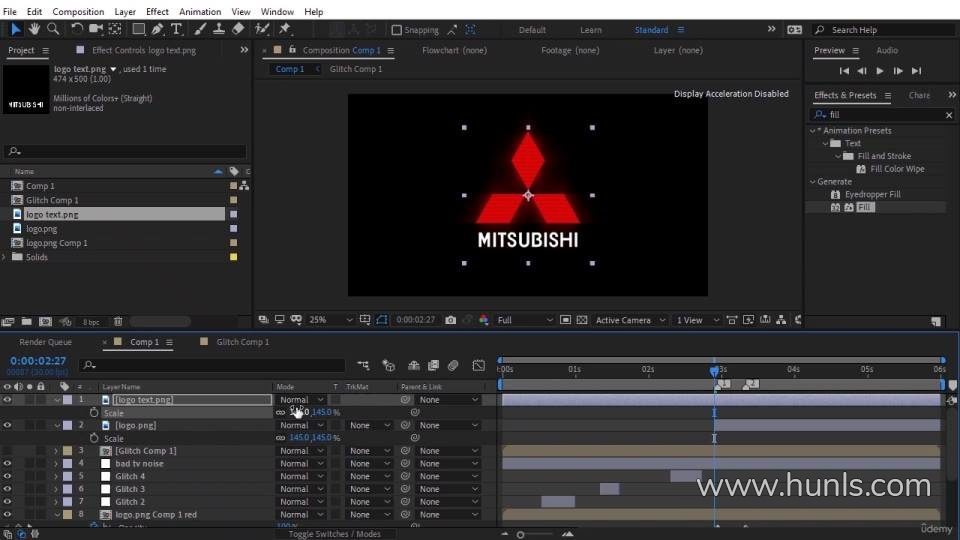This screenshot has width=960, height=540.
Task: Create new folder in Project panel
Action: tap(26, 321)
